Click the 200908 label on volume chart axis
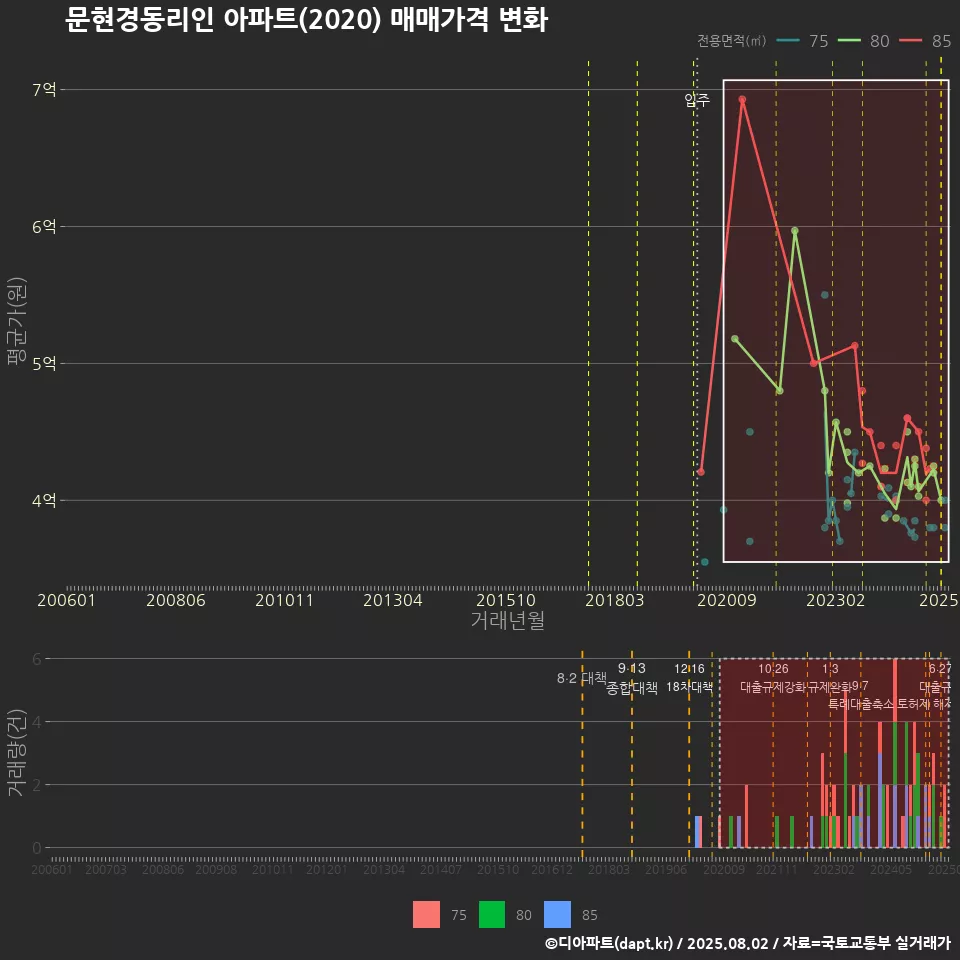 click(216, 869)
